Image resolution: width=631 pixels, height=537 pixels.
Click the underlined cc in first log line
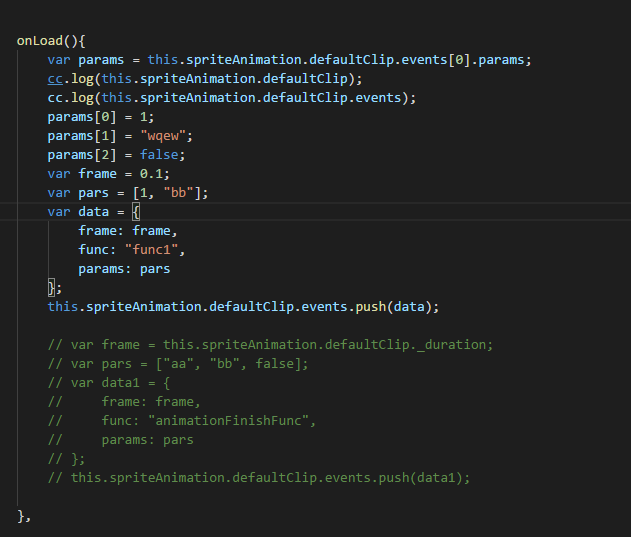[55, 79]
